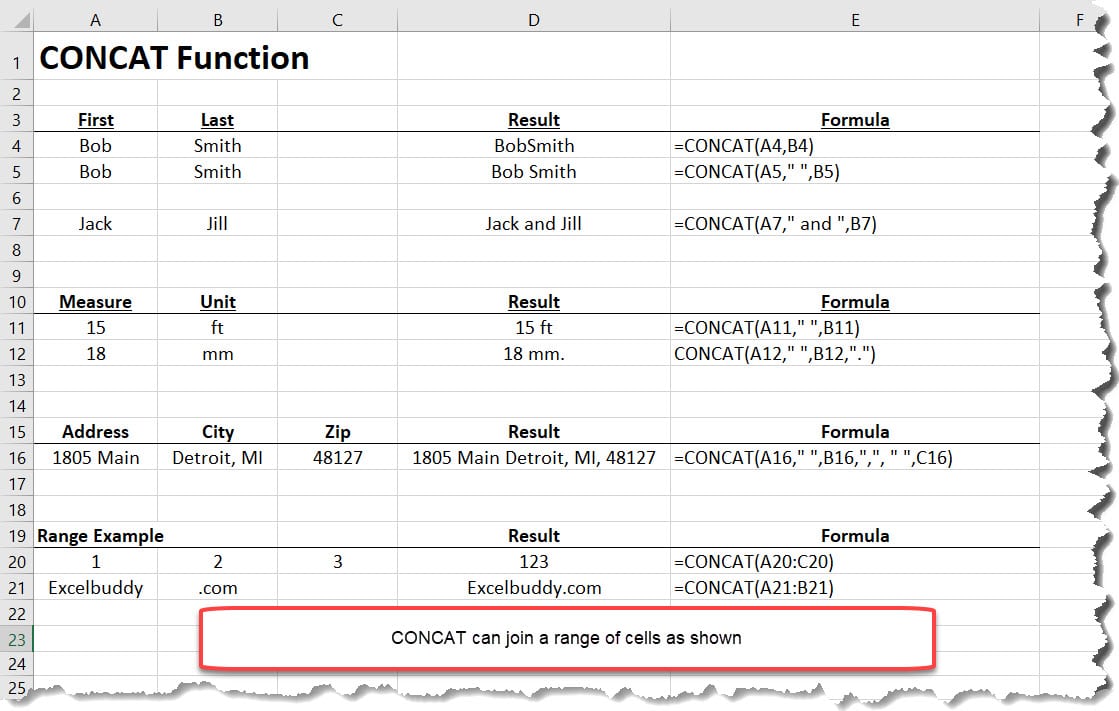This screenshot has width=1119, height=711.
Task: Click the cell showing Jack and Jill
Action: tap(533, 223)
